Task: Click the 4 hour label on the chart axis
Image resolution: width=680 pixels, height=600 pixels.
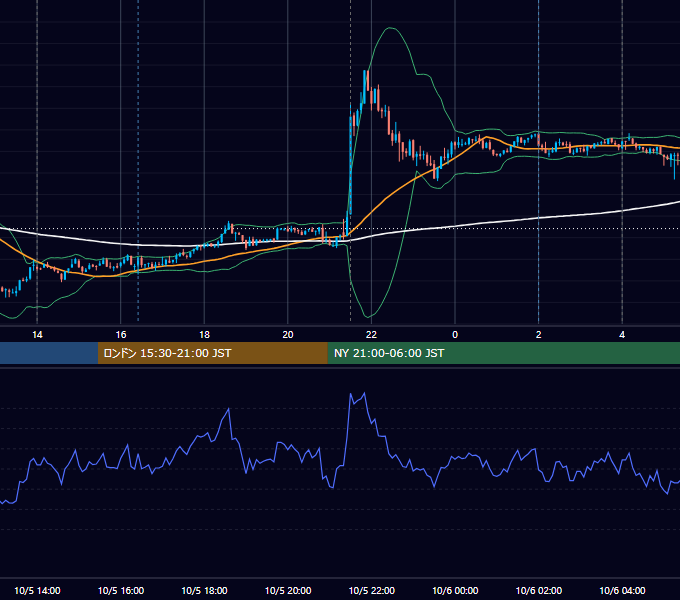Action: tap(622, 335)
